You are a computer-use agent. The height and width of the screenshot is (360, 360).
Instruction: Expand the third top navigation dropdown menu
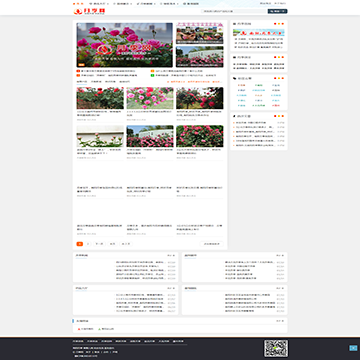[146, 4]
